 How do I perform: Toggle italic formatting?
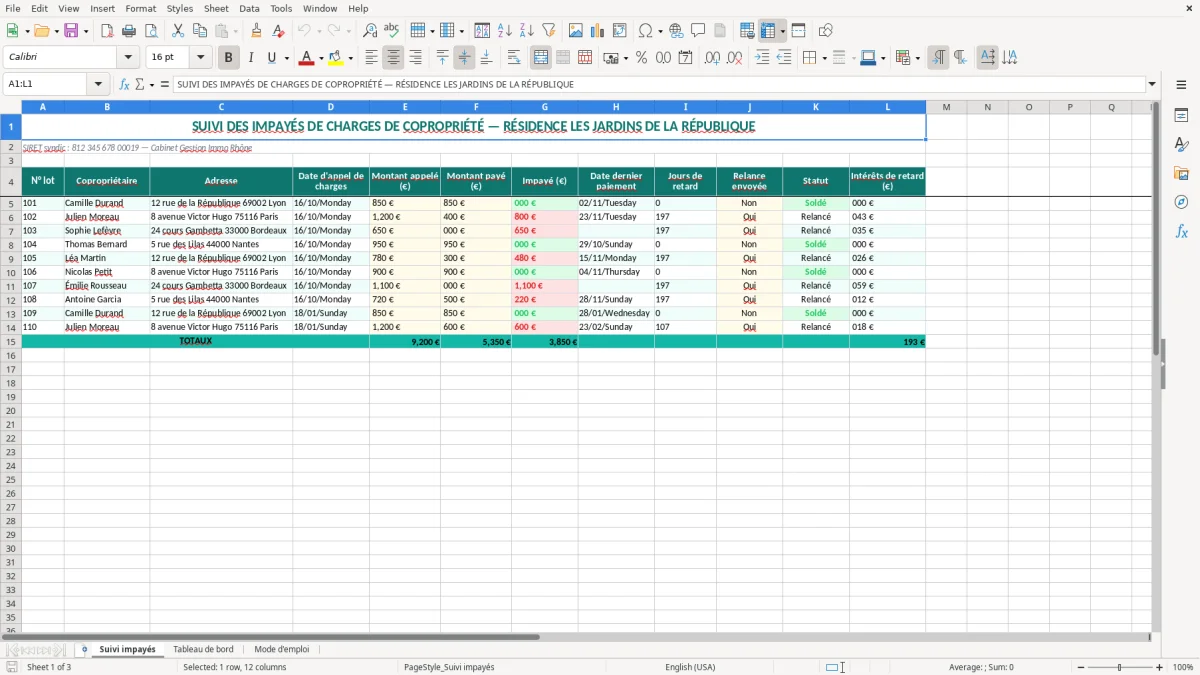250,58
